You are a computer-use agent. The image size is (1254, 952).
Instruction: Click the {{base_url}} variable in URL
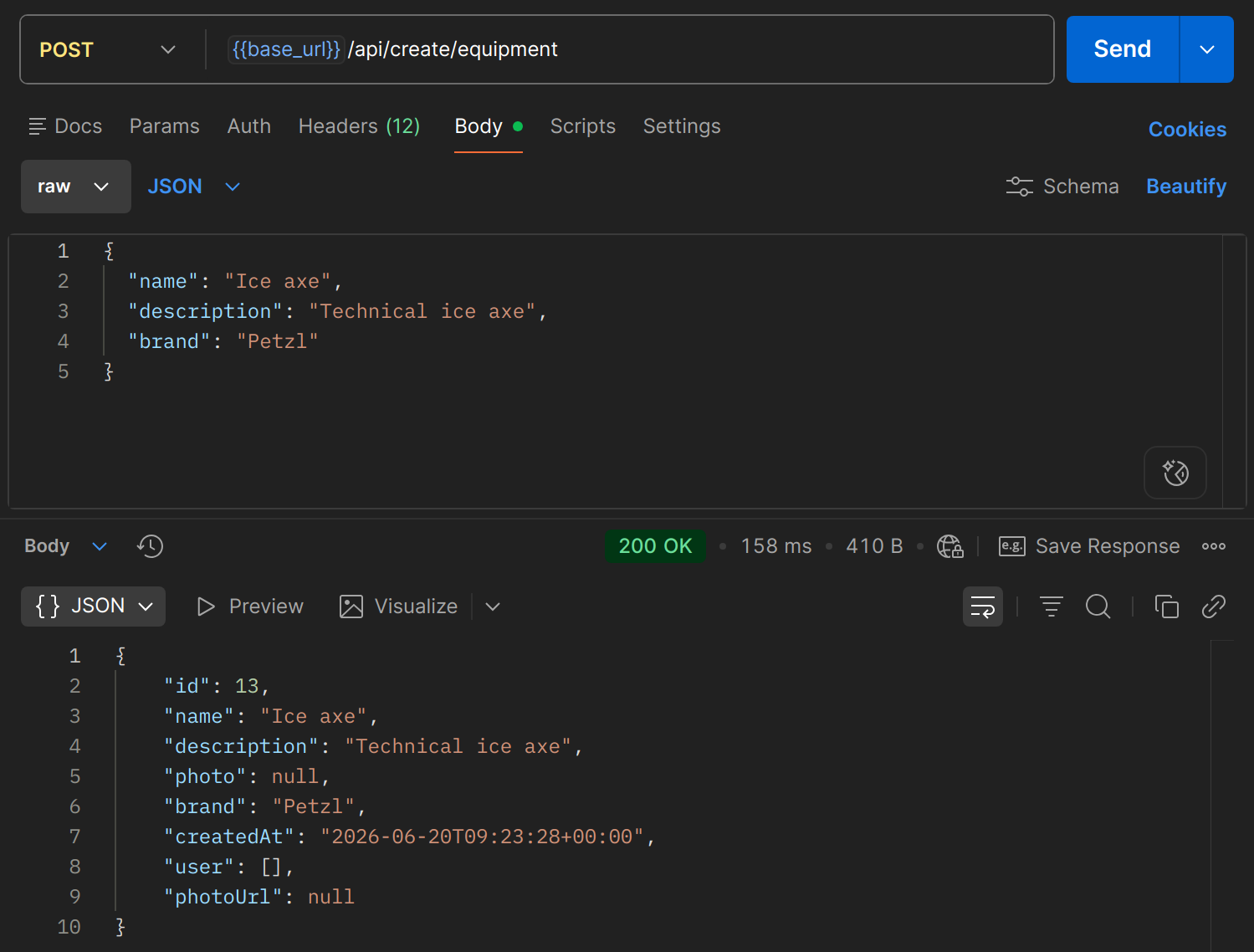(286, 49)
